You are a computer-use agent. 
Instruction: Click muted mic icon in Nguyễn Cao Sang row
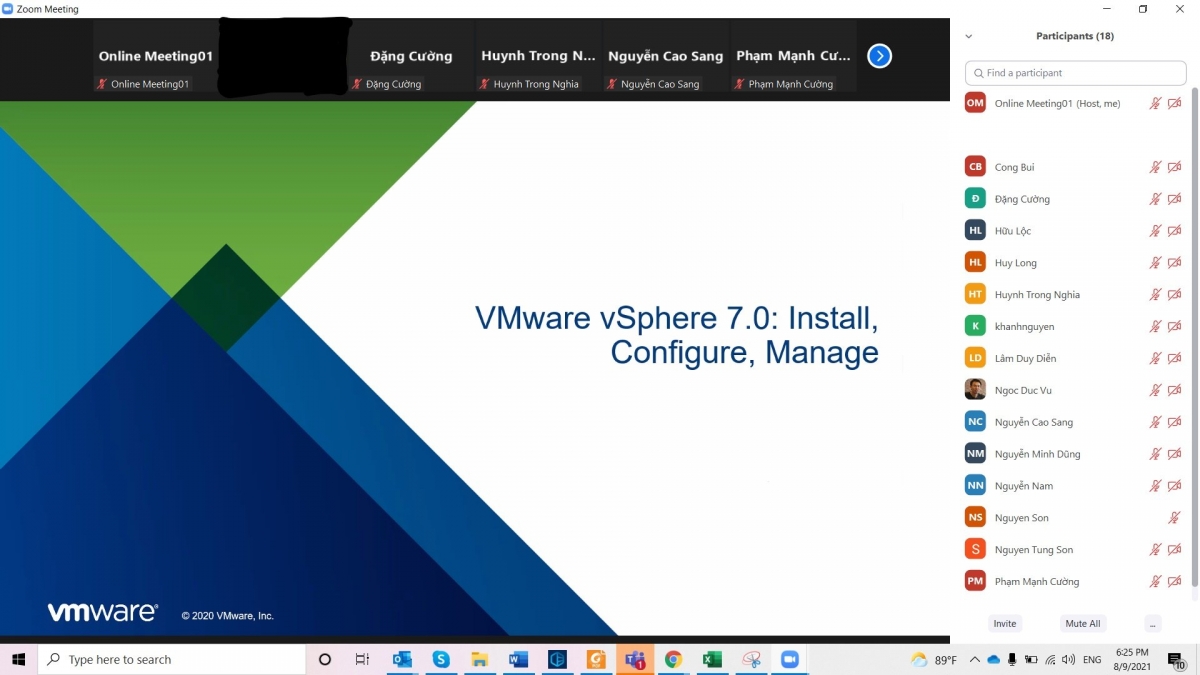(1155, 422)
